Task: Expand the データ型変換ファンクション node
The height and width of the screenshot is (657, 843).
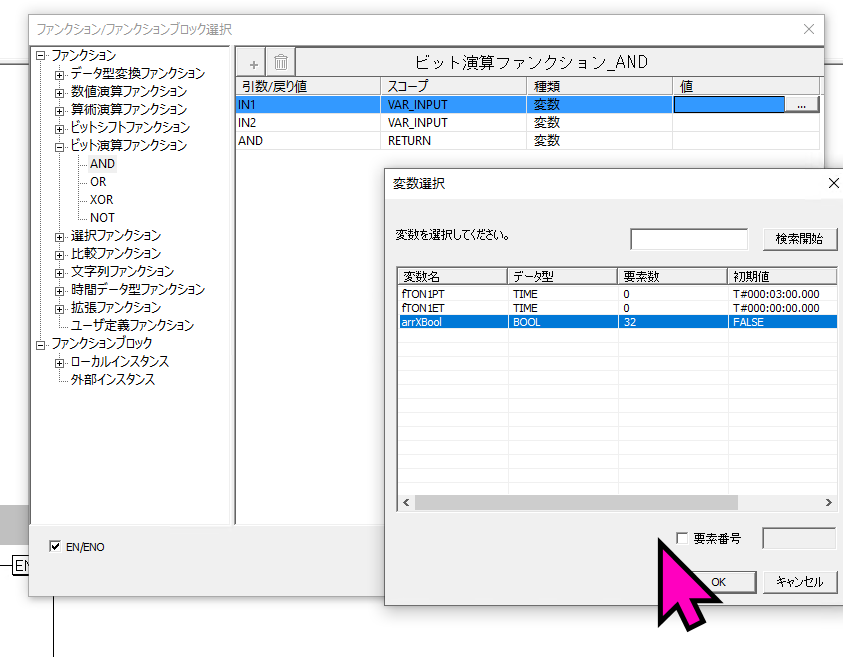Action: tap(60, 74)
